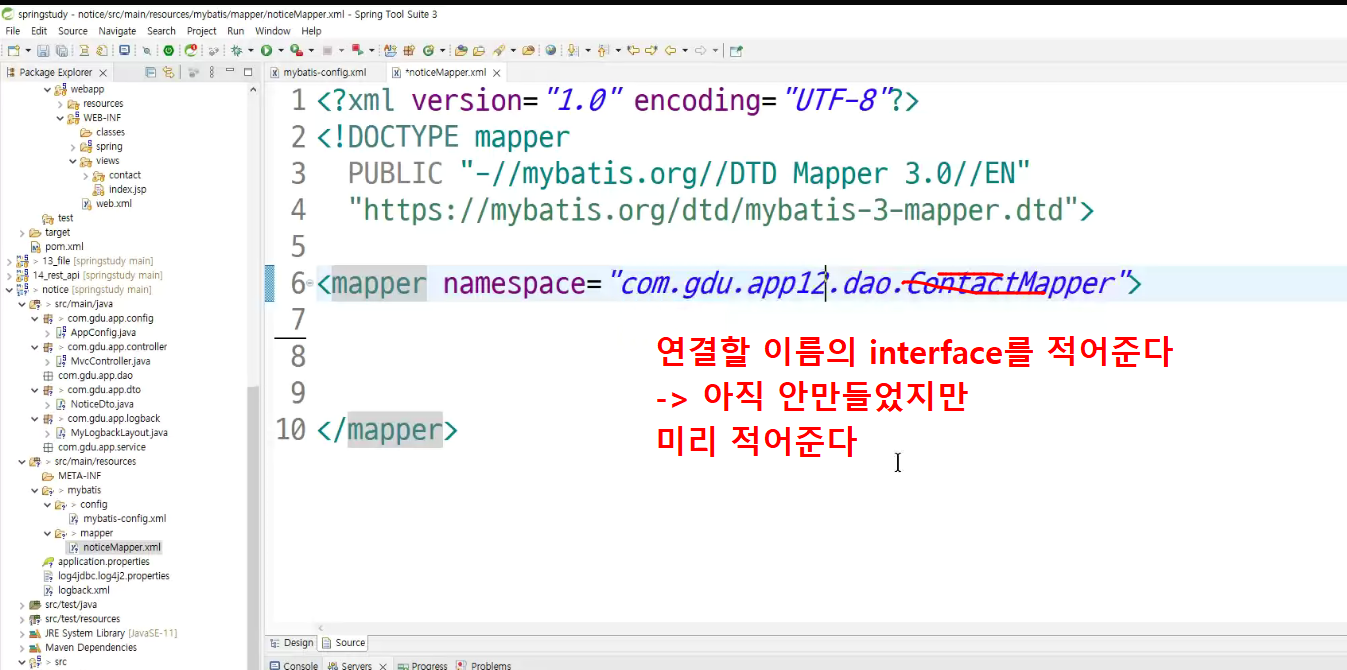Click the fold toggle on line 6
Viewport: 1347px width, 670px height.
click(x=309, y=285)
